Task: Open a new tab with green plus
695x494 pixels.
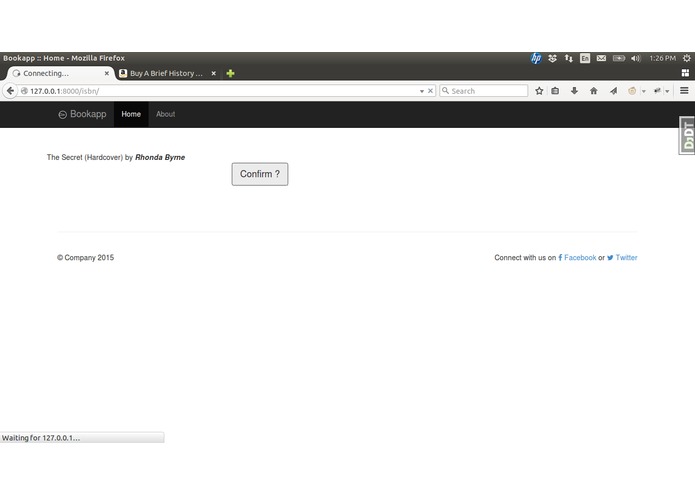Action: point(230,73)
